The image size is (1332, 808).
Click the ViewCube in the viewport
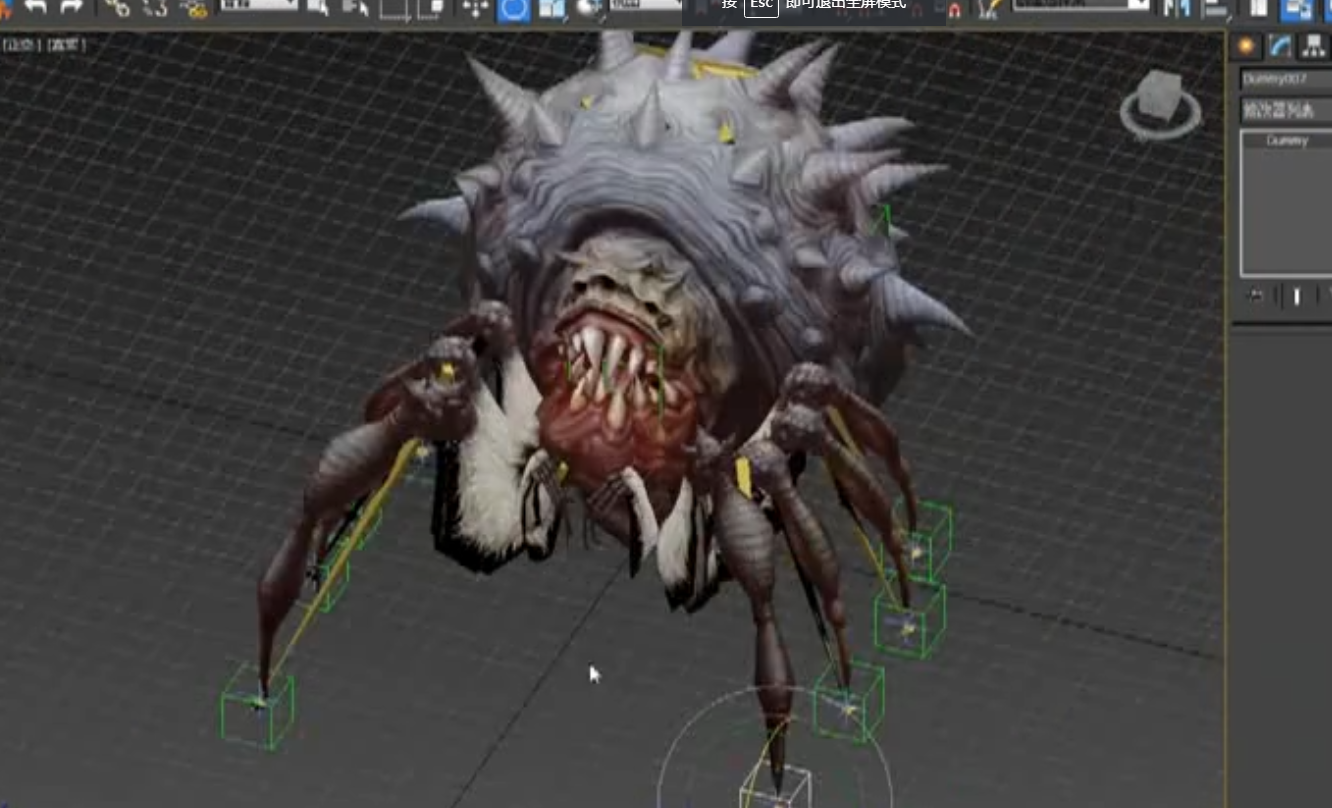[x=1161, y=102]
